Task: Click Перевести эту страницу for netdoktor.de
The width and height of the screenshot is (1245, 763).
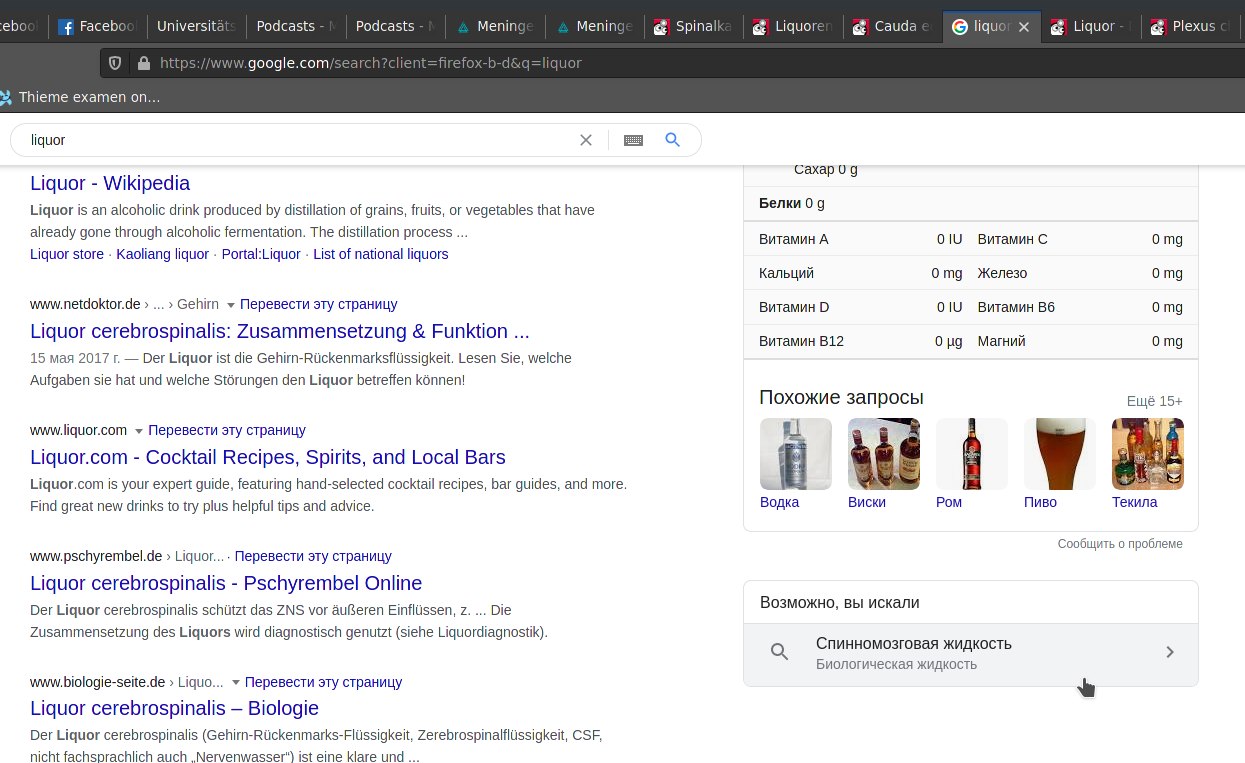Action: tap(319, 304)
